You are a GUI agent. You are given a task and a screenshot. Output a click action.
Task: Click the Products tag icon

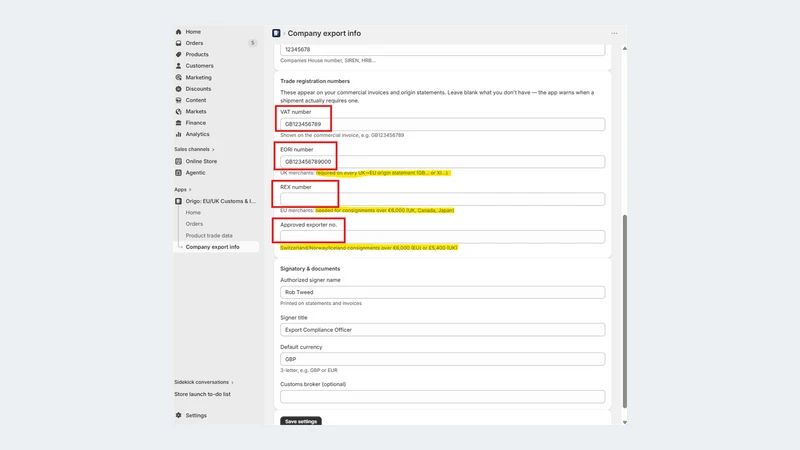tap(179, 54)
